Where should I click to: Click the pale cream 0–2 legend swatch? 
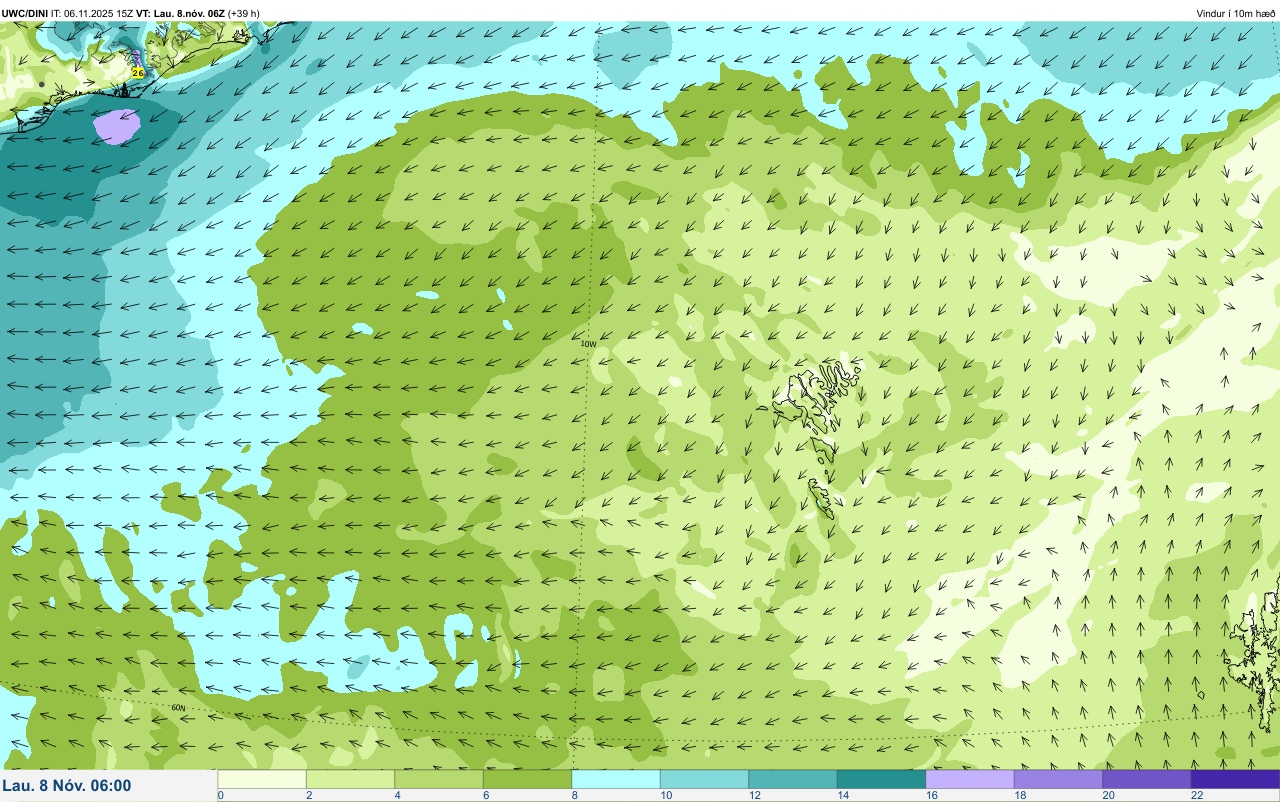point(262,779)
